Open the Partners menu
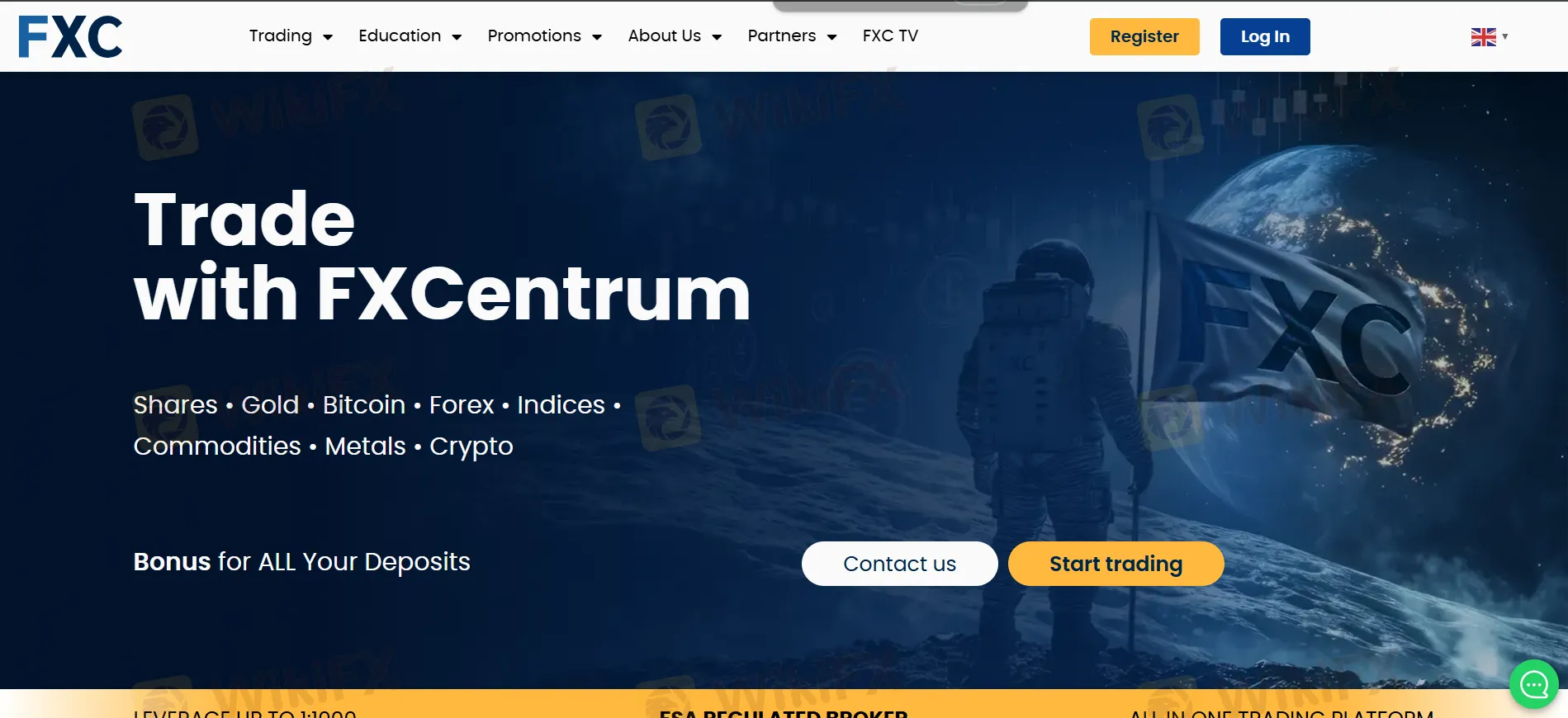The height and width of the screenshot is (718, 1568). 782,36
